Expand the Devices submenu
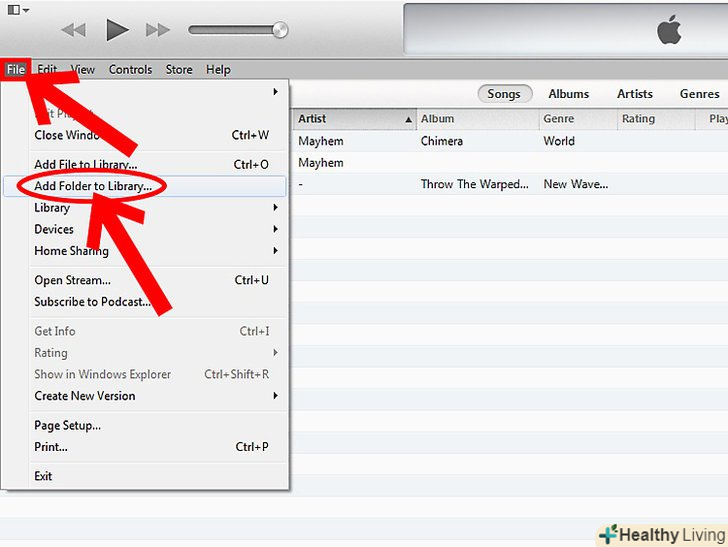This screenshot has width=728, height=547. click(x=144, y=229)
